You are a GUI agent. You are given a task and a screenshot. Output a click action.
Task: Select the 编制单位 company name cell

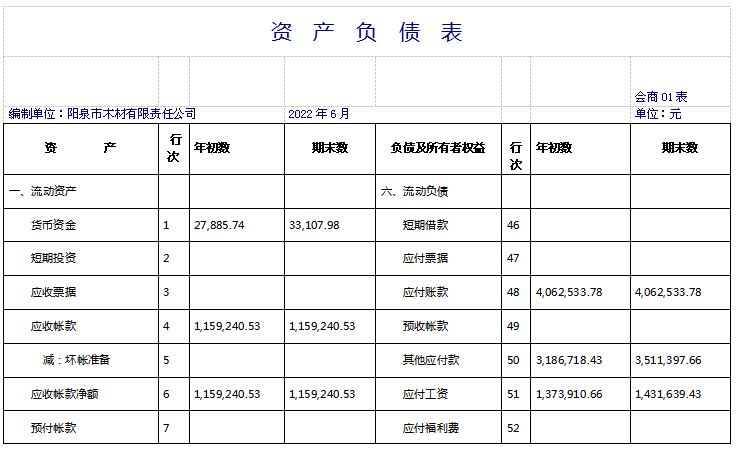click(103, 114)
